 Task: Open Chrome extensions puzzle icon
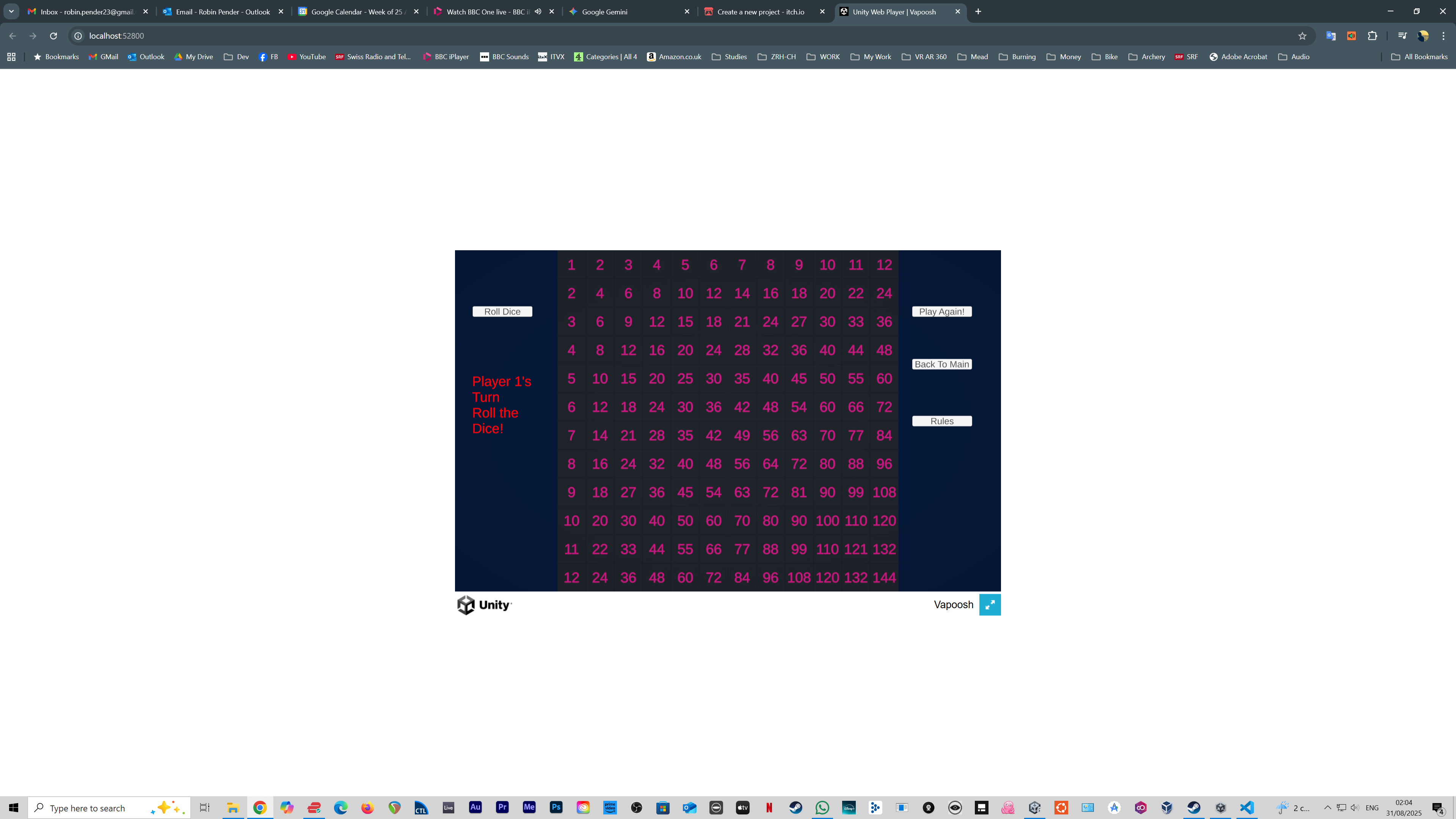click(x=1372, y=36)
